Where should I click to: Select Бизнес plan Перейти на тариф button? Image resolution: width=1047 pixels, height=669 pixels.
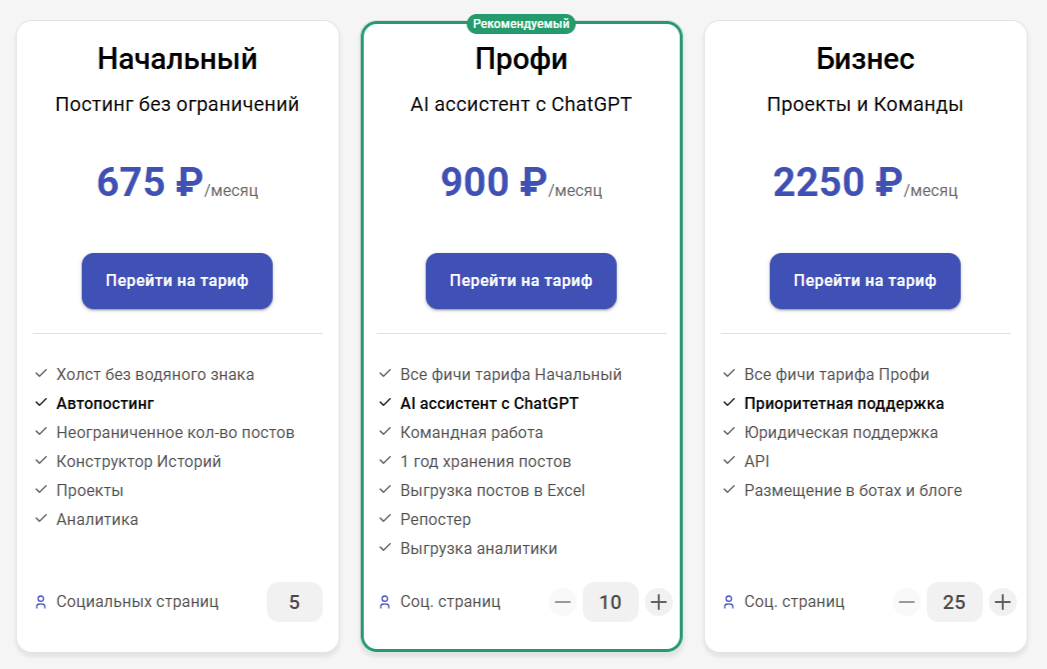pos(865,281)
